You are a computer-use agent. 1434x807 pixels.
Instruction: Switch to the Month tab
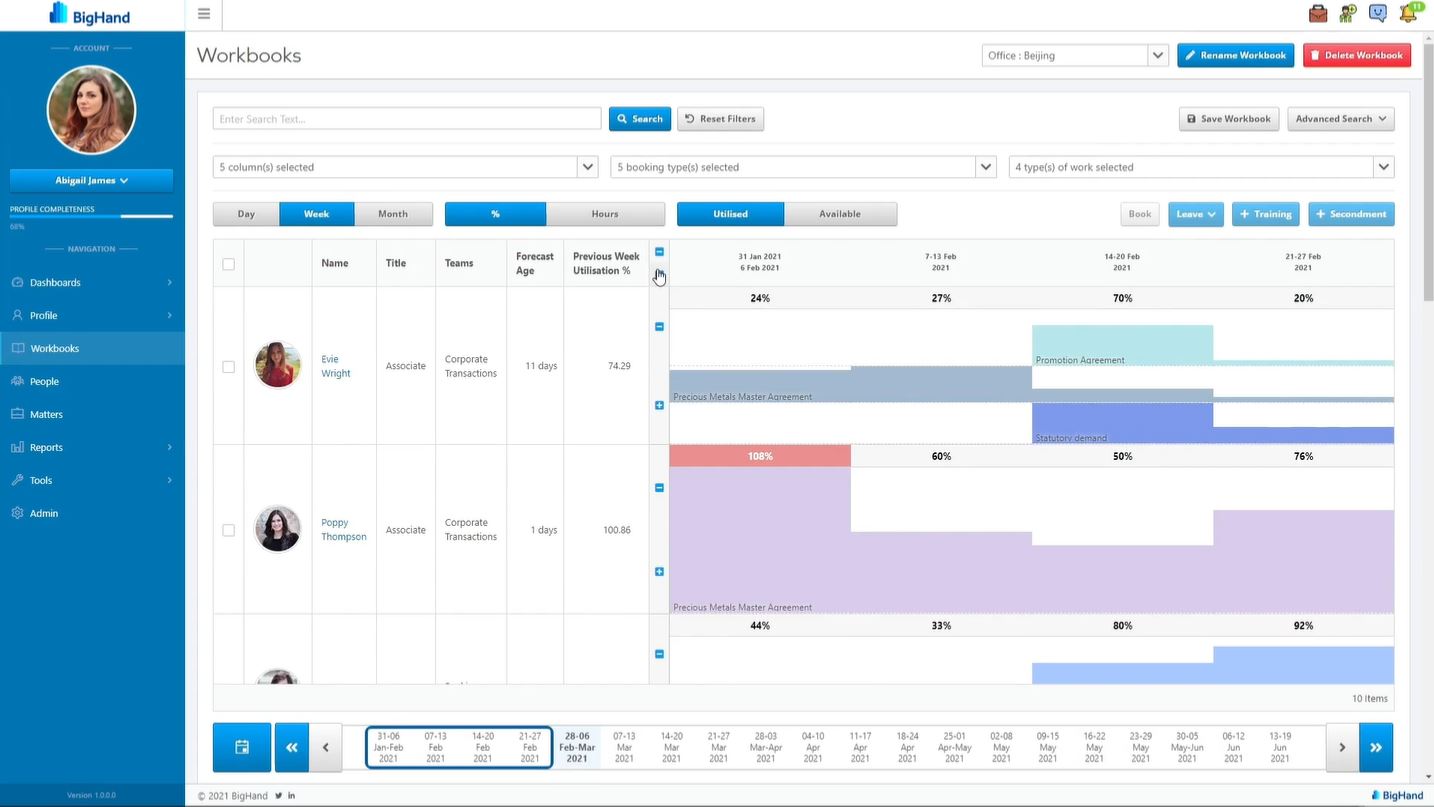(393, 213)
